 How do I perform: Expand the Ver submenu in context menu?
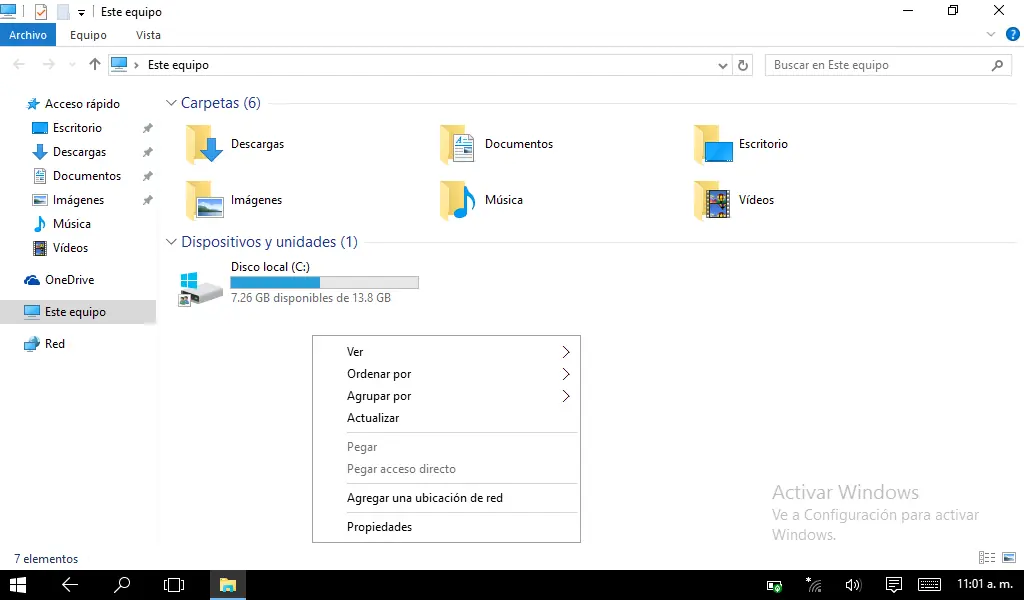(447, 352)
